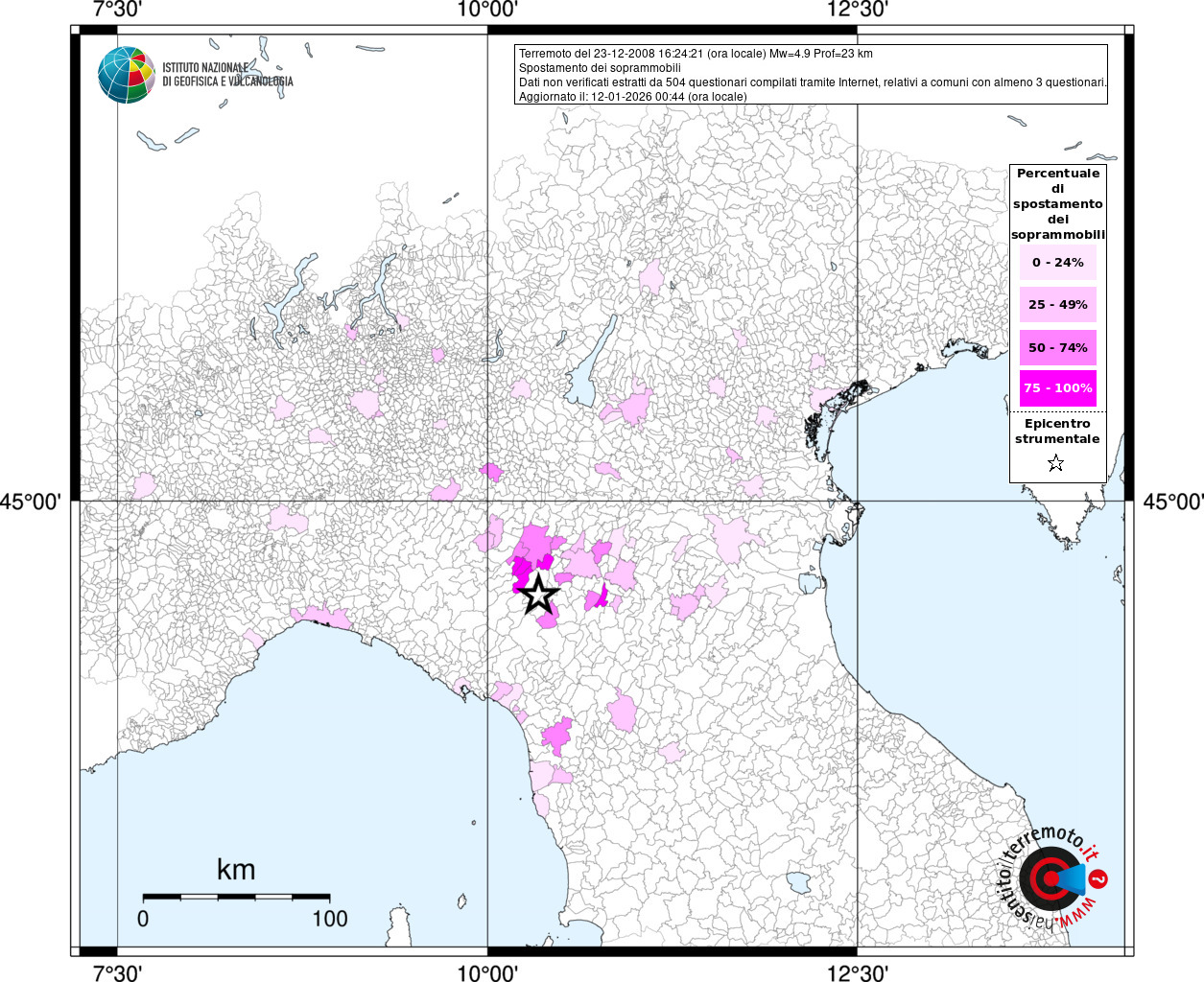The height and width of the screenshot is (982, 1204).
Task: Select the 75 - 100% legend swatch
Action: pyautogui.click(x=1057, y=388)
